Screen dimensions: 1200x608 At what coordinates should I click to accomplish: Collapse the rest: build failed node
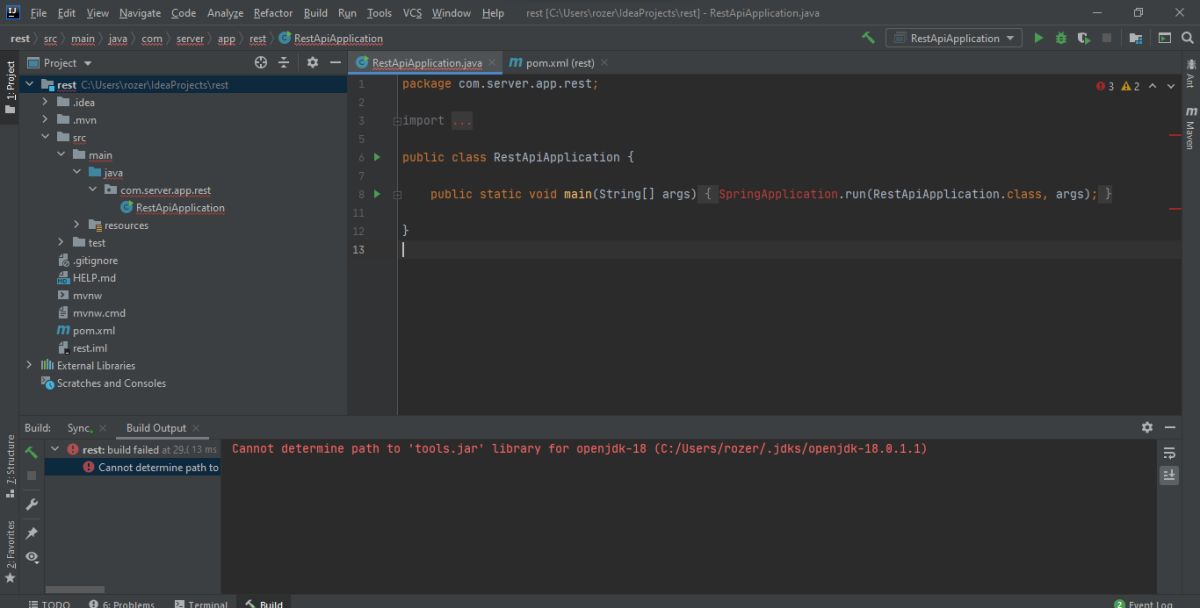point(55,450)
